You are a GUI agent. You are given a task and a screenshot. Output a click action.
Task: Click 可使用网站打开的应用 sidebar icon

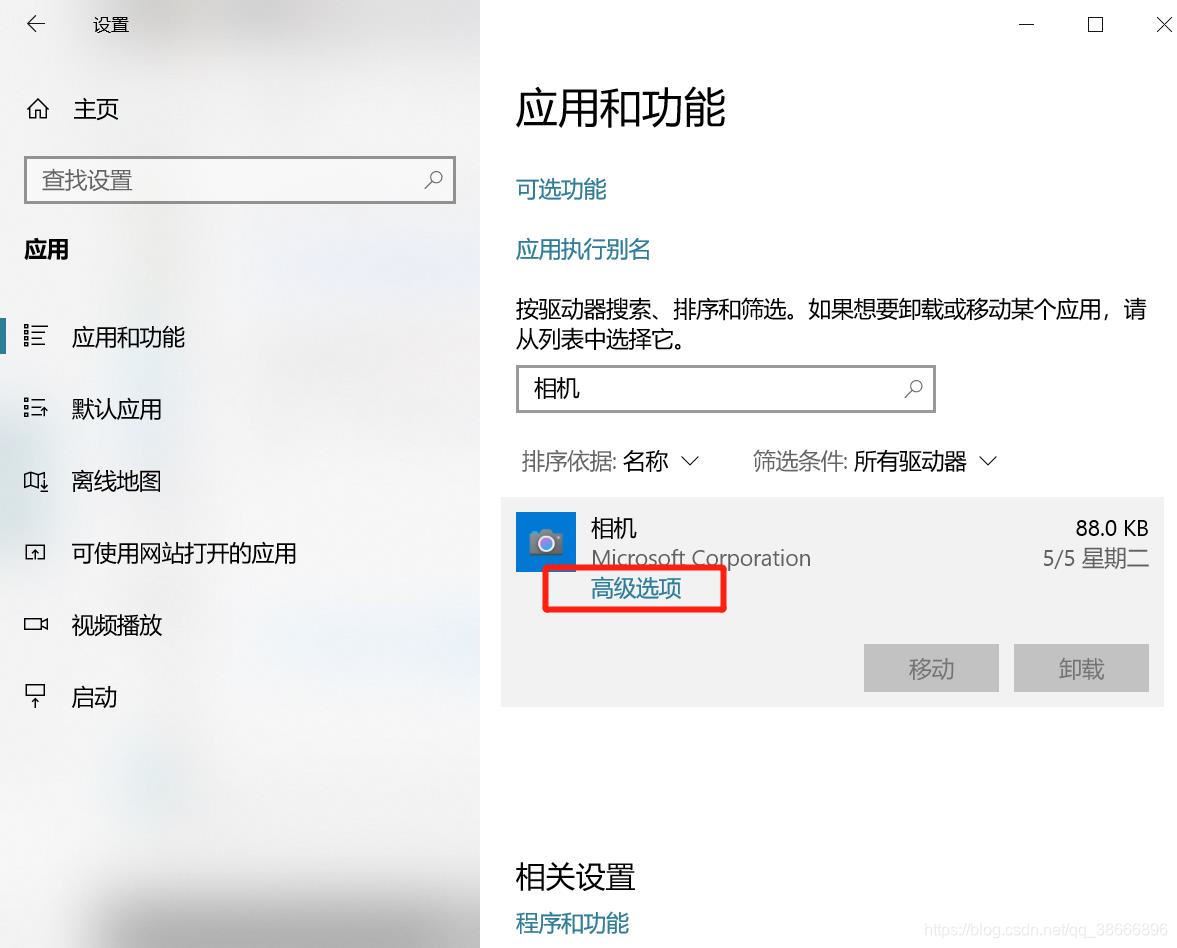tap(35, 553)
